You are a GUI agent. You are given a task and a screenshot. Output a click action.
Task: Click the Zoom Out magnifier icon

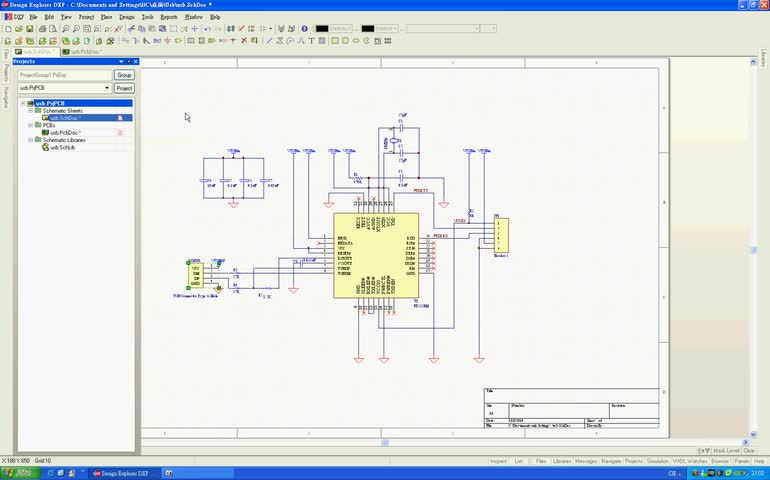pyautogui.click(x=76, y=29)
